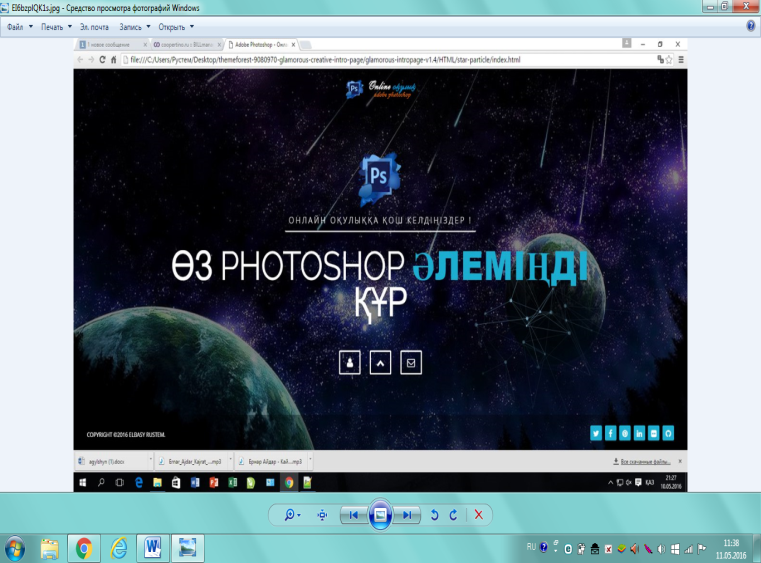This screenshot has width=761, height=563.
Task: Switch to Google Chrome on the taskbar
Action: click(83, 549)
